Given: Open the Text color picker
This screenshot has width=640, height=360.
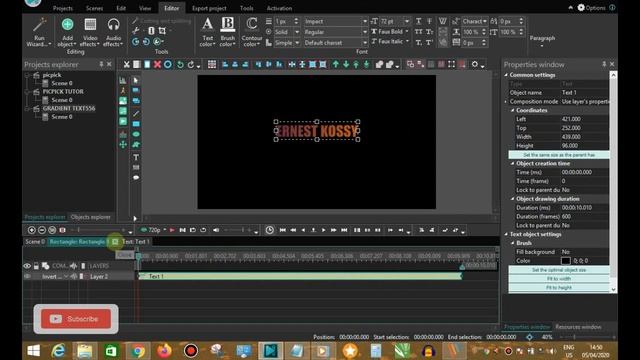Looking at the screenshot, I should (207, 32).
